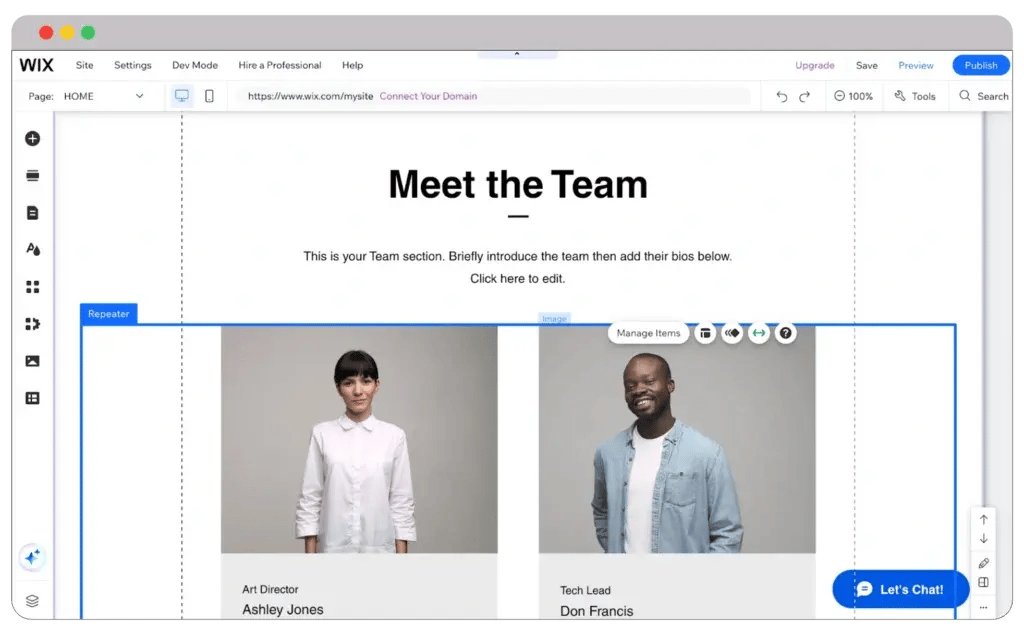Expand the Page HOME dropdown
This screenshot has width=1024, height=635.
(x=139, y=97)
